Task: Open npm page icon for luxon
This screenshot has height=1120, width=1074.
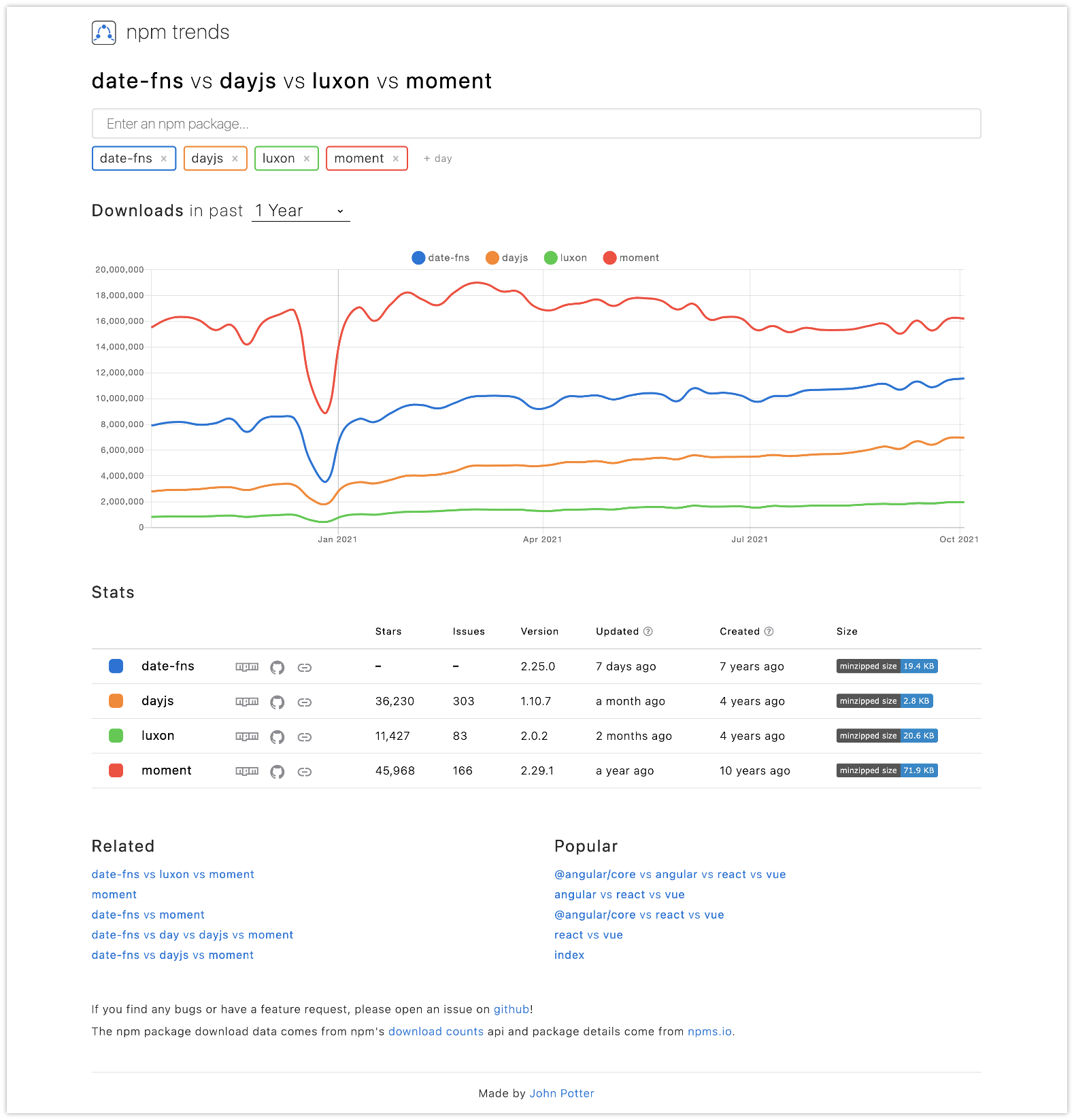Action: click(247, 736)
